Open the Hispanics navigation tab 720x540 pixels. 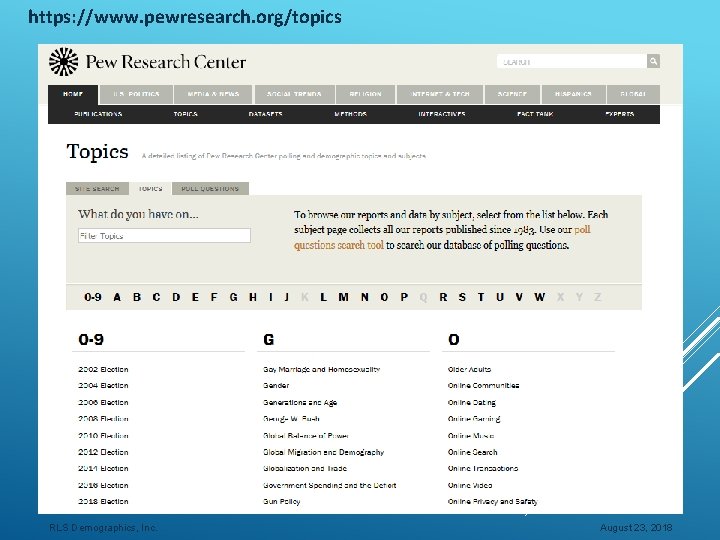(x=573, y=94)
